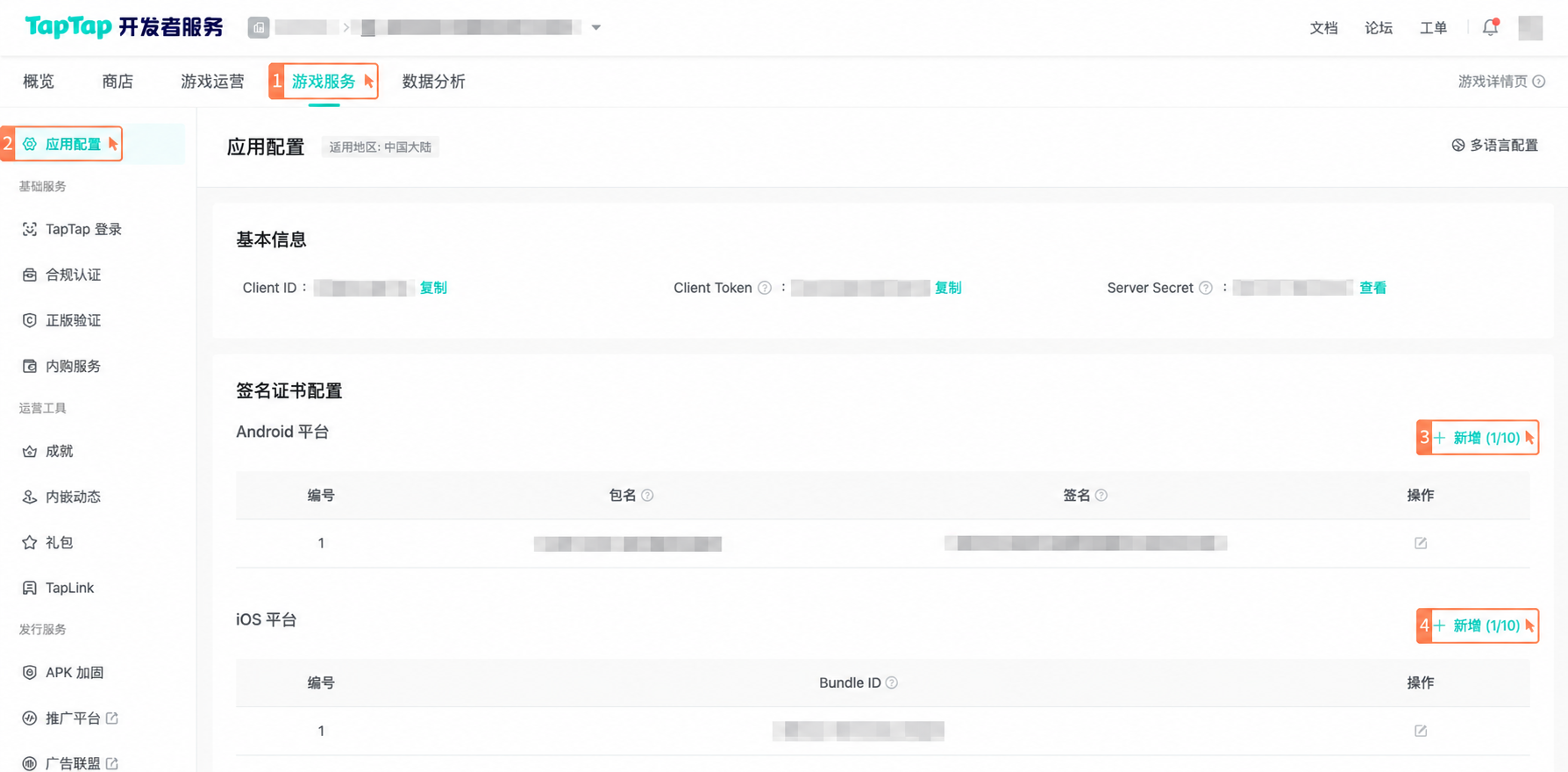Viewport: 1568px width, 772px height.
Task: Click the 成就 crown icon
Action: pos(30,451)
